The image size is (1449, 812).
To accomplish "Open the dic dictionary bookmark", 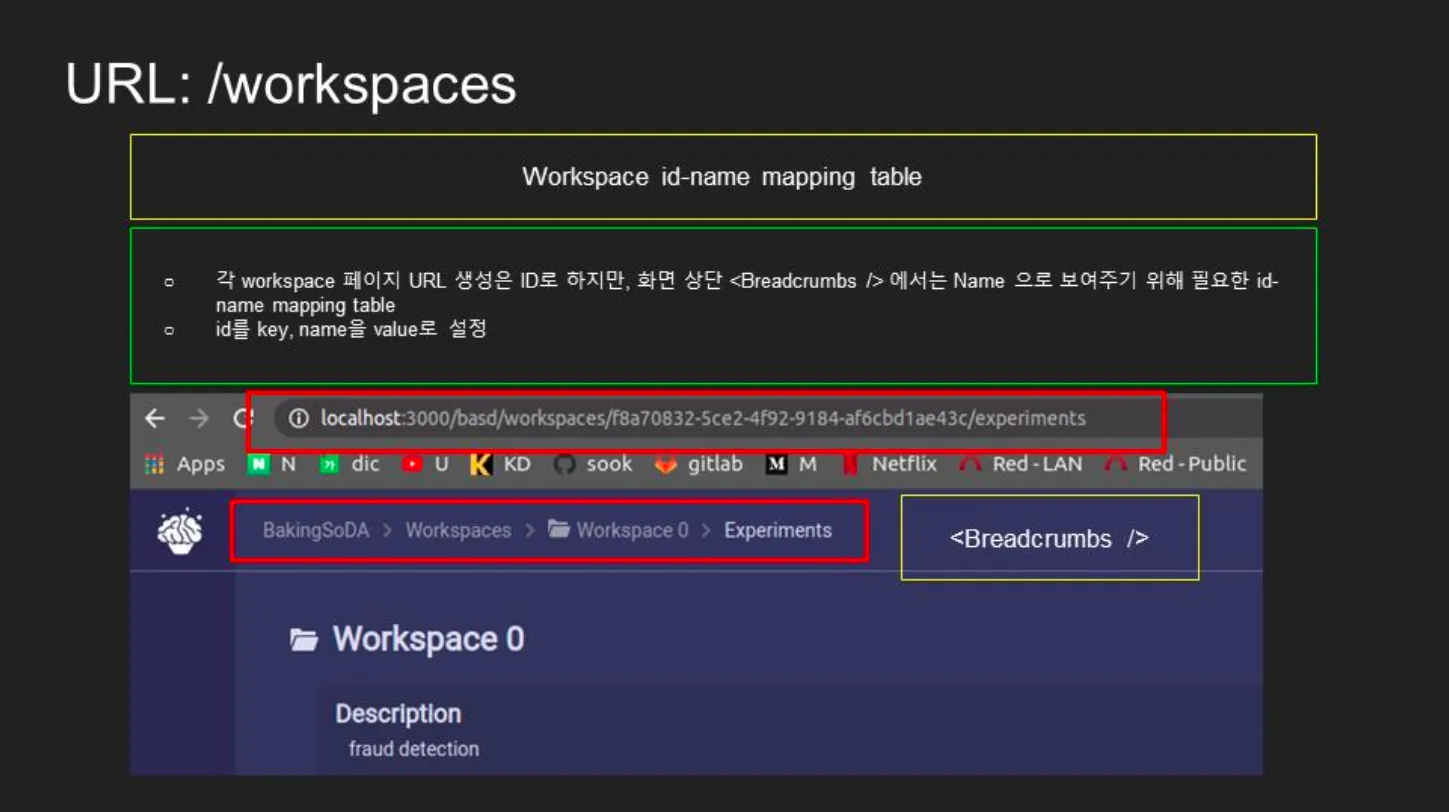I will tap(350, 464).
